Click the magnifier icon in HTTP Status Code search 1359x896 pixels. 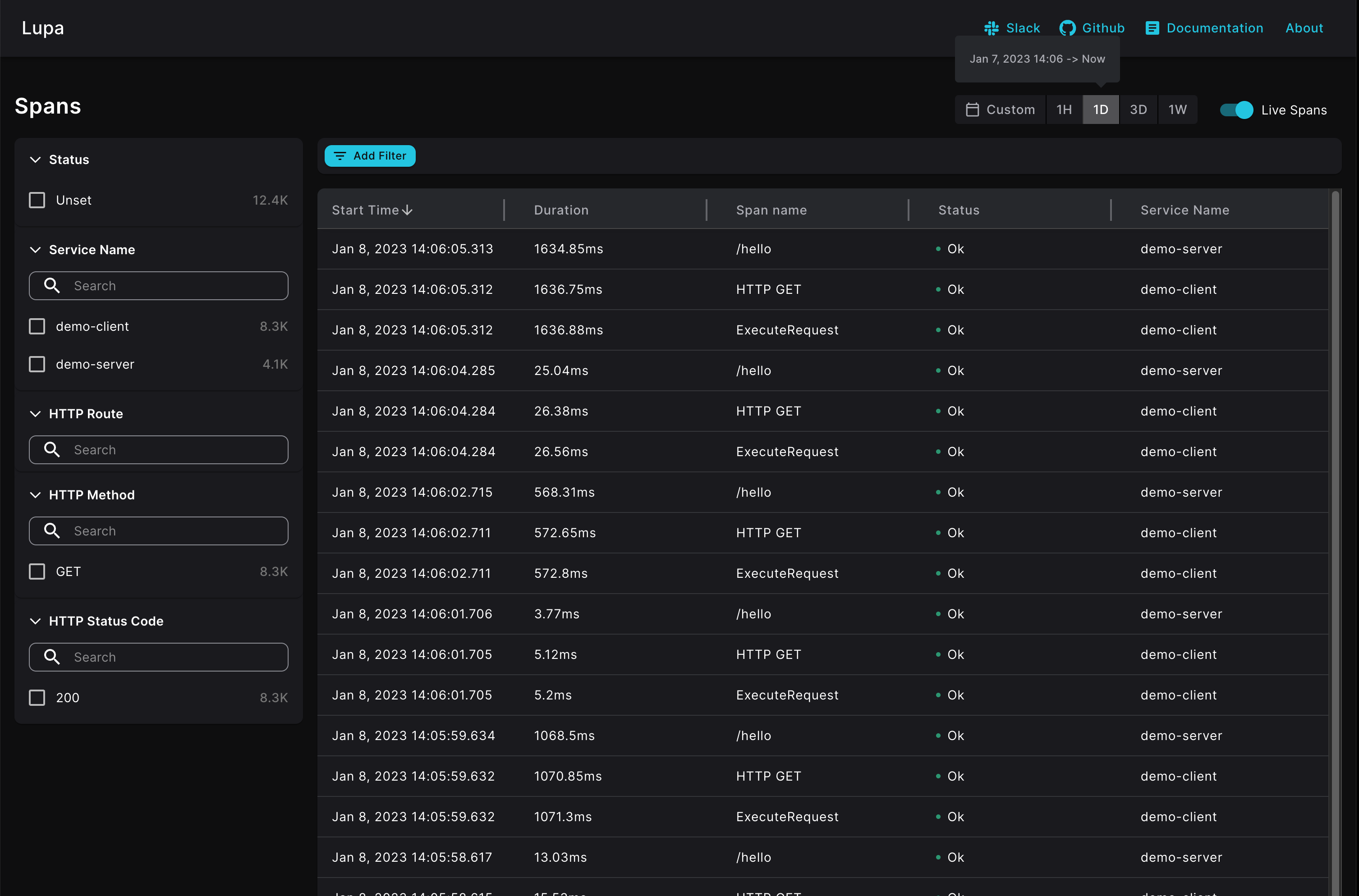(52, 657)
